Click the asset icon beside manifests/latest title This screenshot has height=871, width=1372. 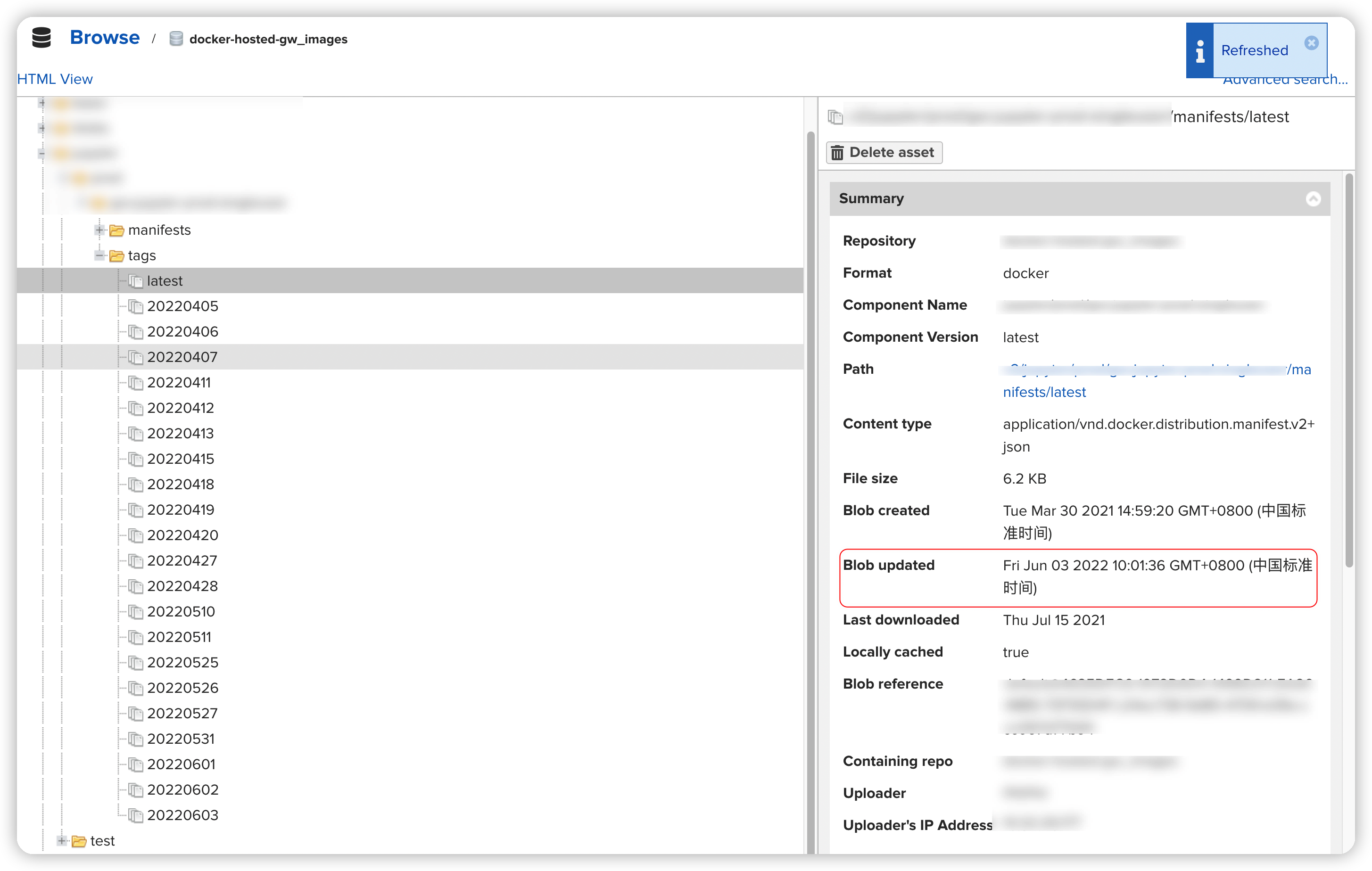click(x=835, y=117)
